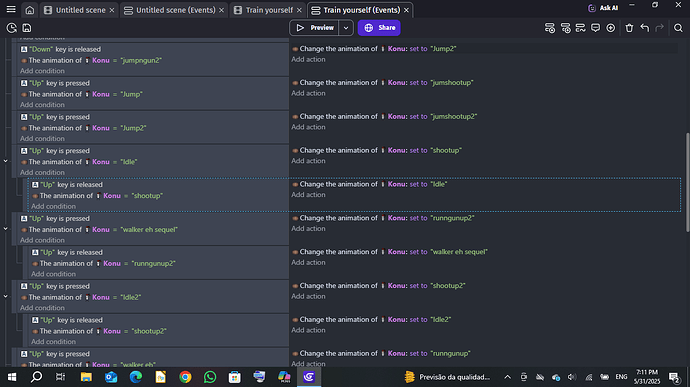Expand the Preview options dropdown arrow

pos(346,28)
